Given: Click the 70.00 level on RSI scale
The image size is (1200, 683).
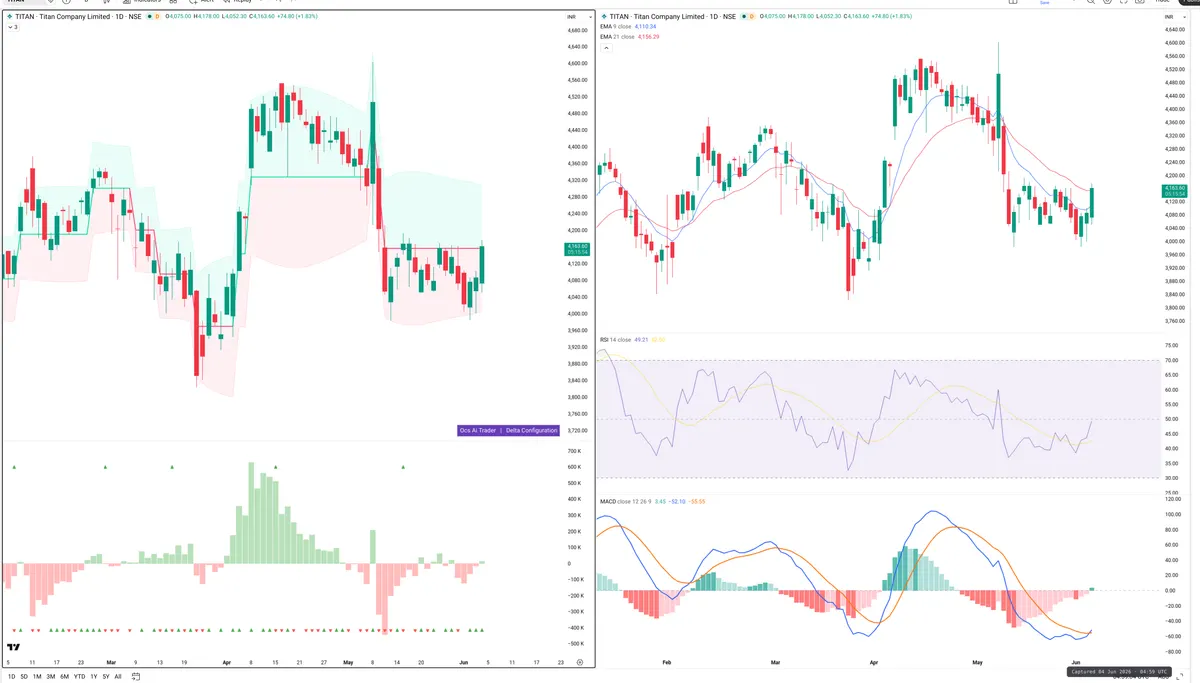Looking at the screenshot, I should pyautogui.click(x=1171, y=360).
